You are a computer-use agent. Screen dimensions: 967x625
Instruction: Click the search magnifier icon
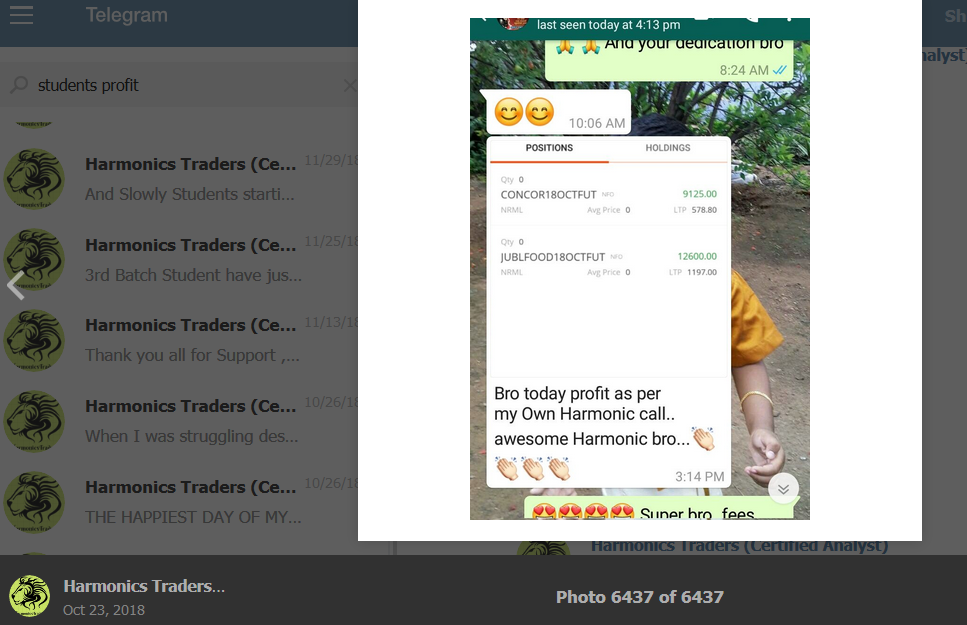pos(19,85)
